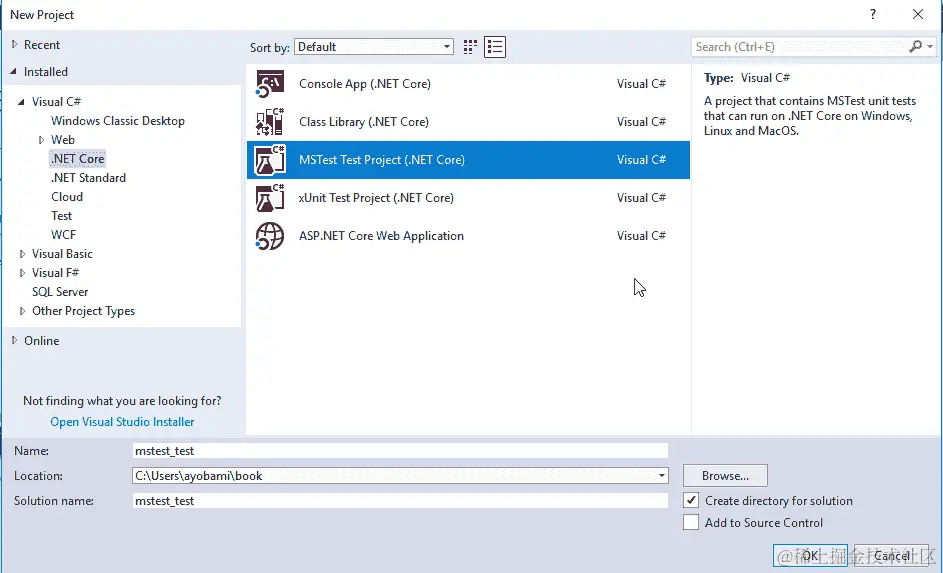Click the Cancel button

tap(892, 555)
